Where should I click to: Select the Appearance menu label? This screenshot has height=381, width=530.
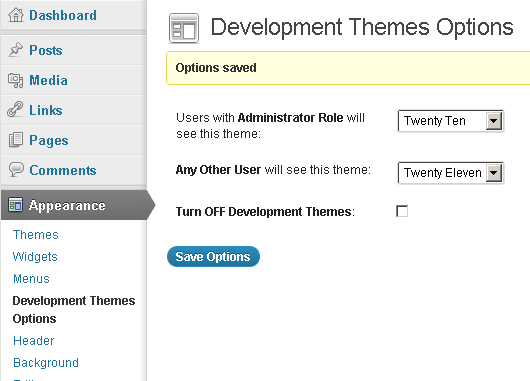(67, 205)
